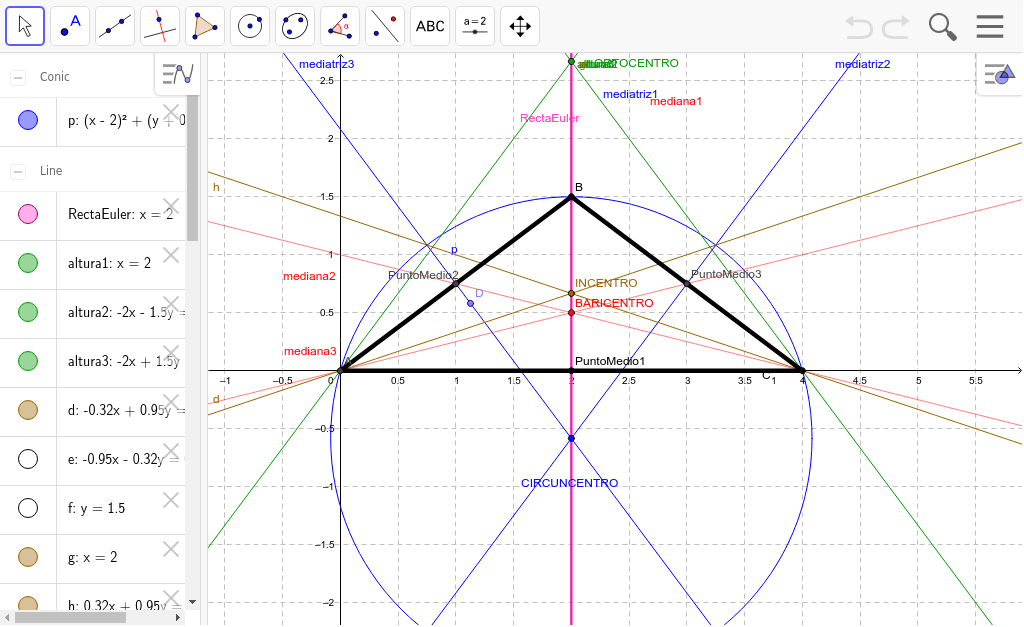Select the 'f: y = 1.5' entry
Viewport: 1024px width, 627px height.
tap(96, 508)
